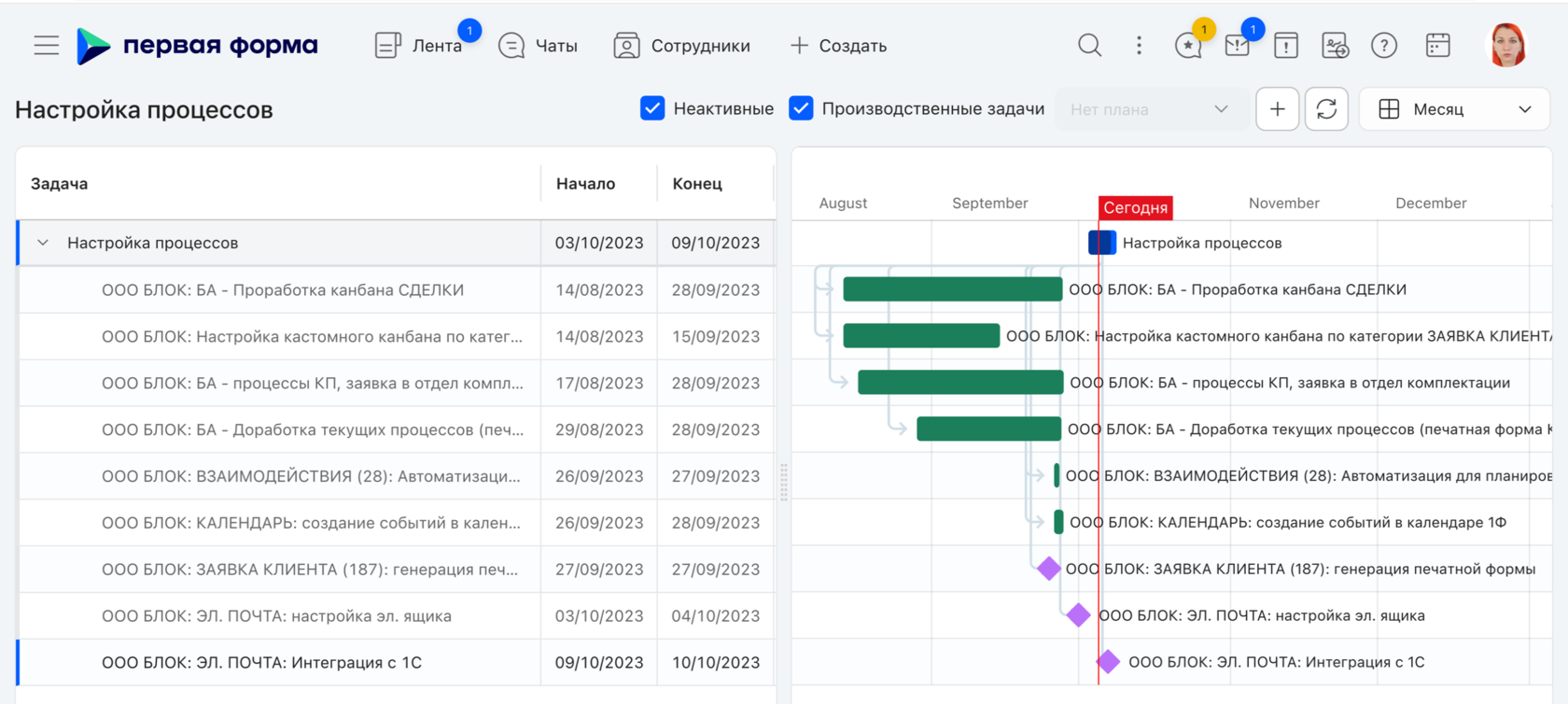The image size is (1568, 704).
Task: Click the search magnifier icon
Action: point(1089,45)
